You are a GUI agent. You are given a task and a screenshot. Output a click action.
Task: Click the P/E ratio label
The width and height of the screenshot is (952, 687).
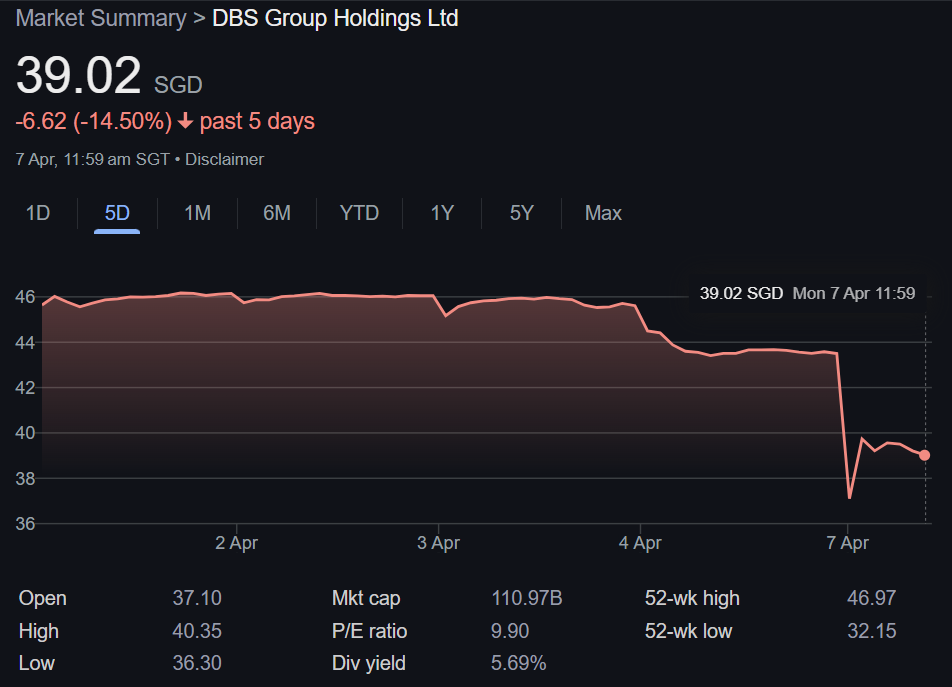click(x=370, y=631)
